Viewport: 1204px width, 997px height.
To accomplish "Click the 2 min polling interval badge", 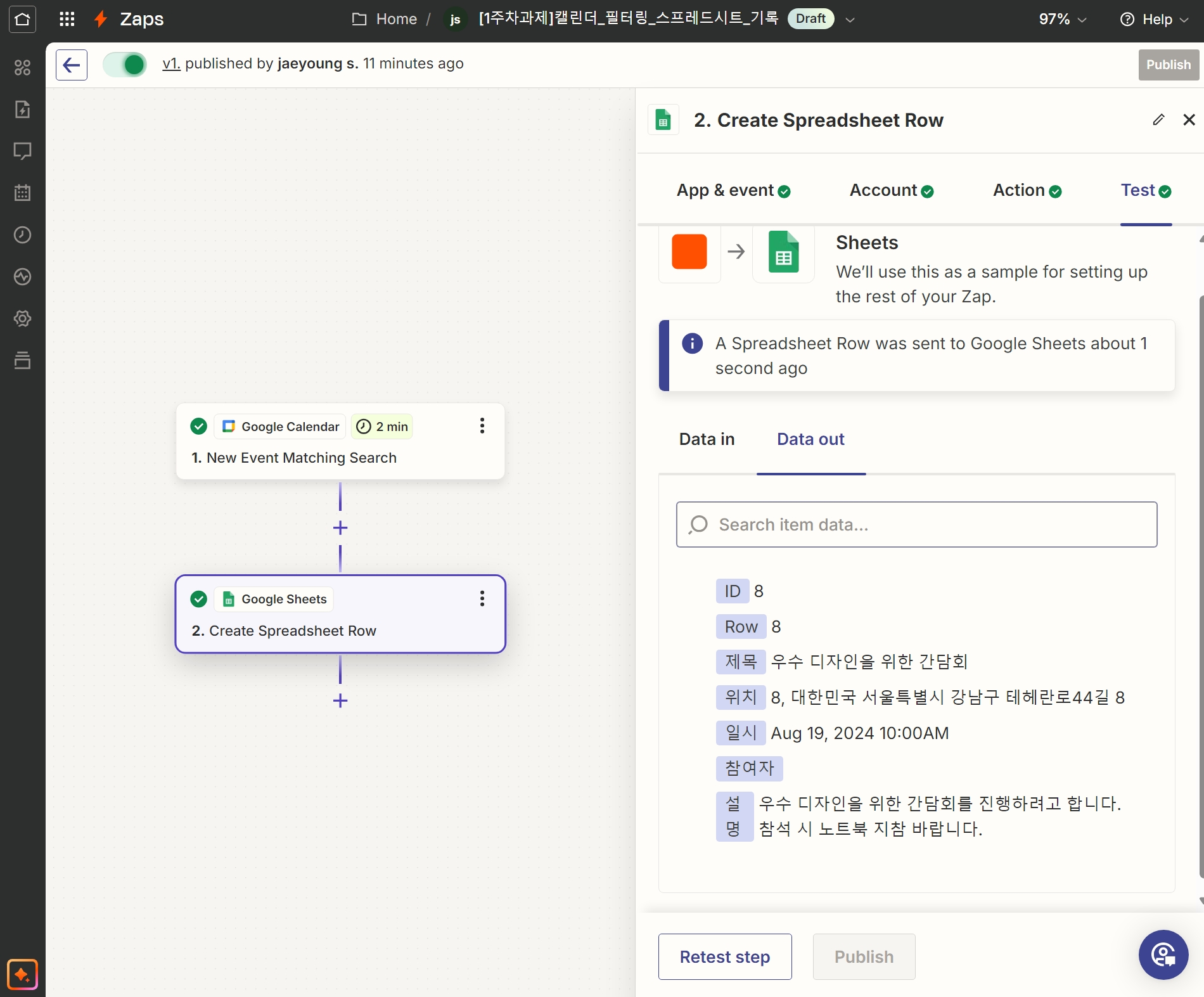I will [382, 427].
